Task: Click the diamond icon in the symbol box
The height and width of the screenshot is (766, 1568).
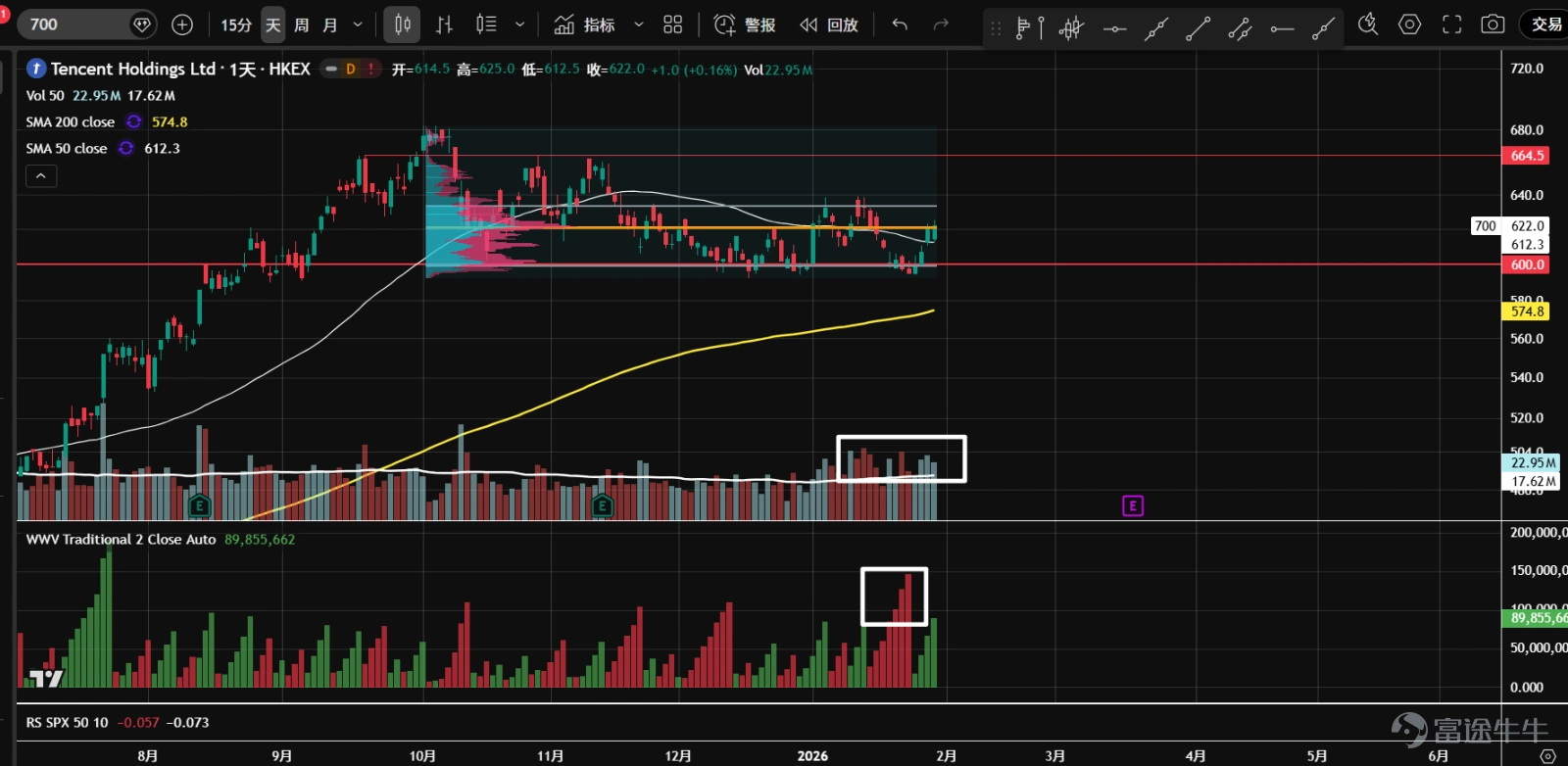Action: [x=142, y=24]
